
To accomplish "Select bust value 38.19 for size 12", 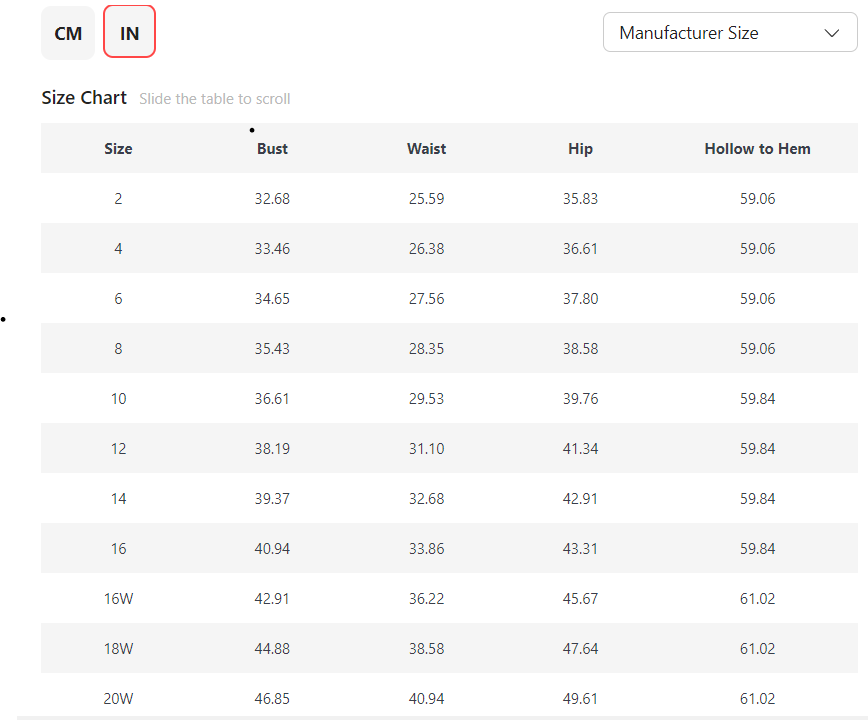I will click(272, 449).
